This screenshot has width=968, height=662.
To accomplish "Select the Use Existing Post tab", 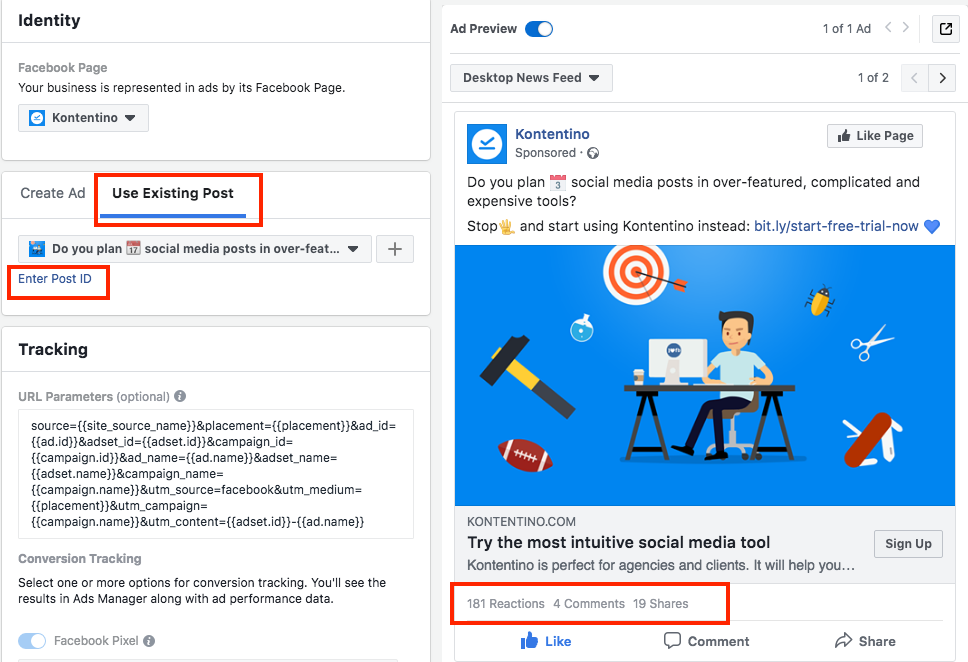I will click(x=173, y=193).
